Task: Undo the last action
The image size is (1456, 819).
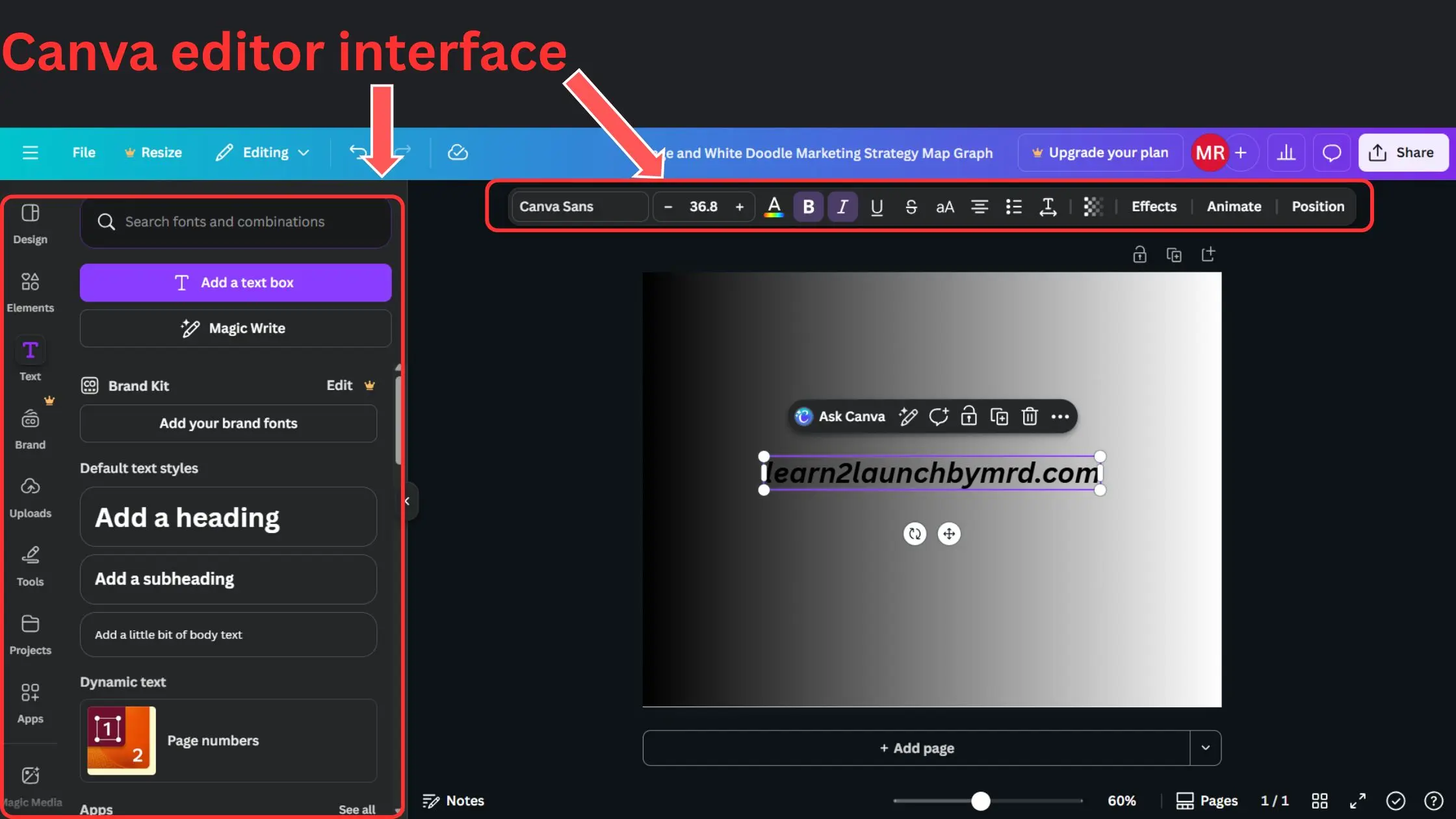Action: click(x=358, y=152)
